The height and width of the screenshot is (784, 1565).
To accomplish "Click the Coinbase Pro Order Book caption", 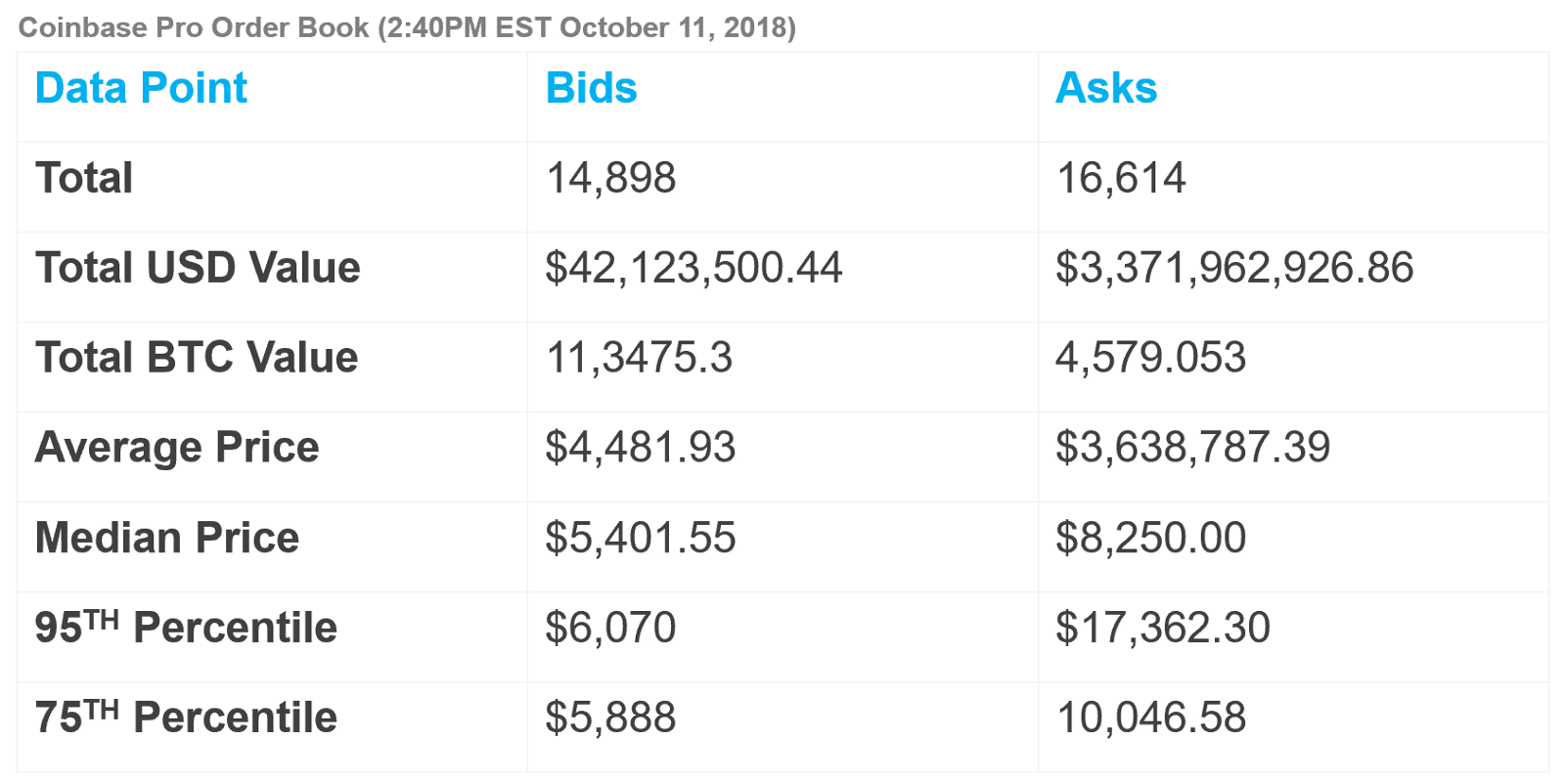I will [407, 27].
